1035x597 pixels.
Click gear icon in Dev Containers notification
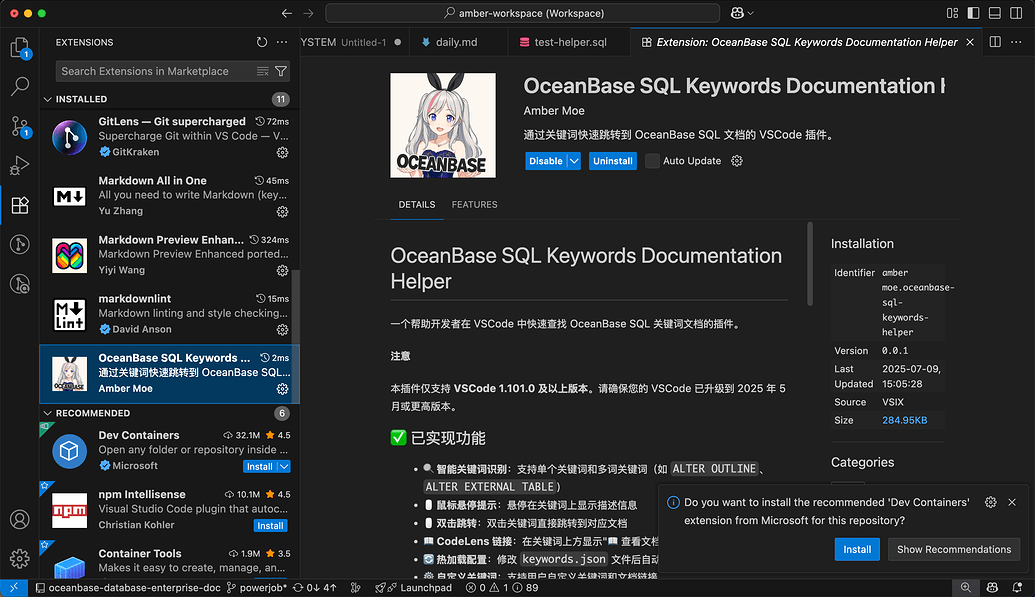[990, 502]
